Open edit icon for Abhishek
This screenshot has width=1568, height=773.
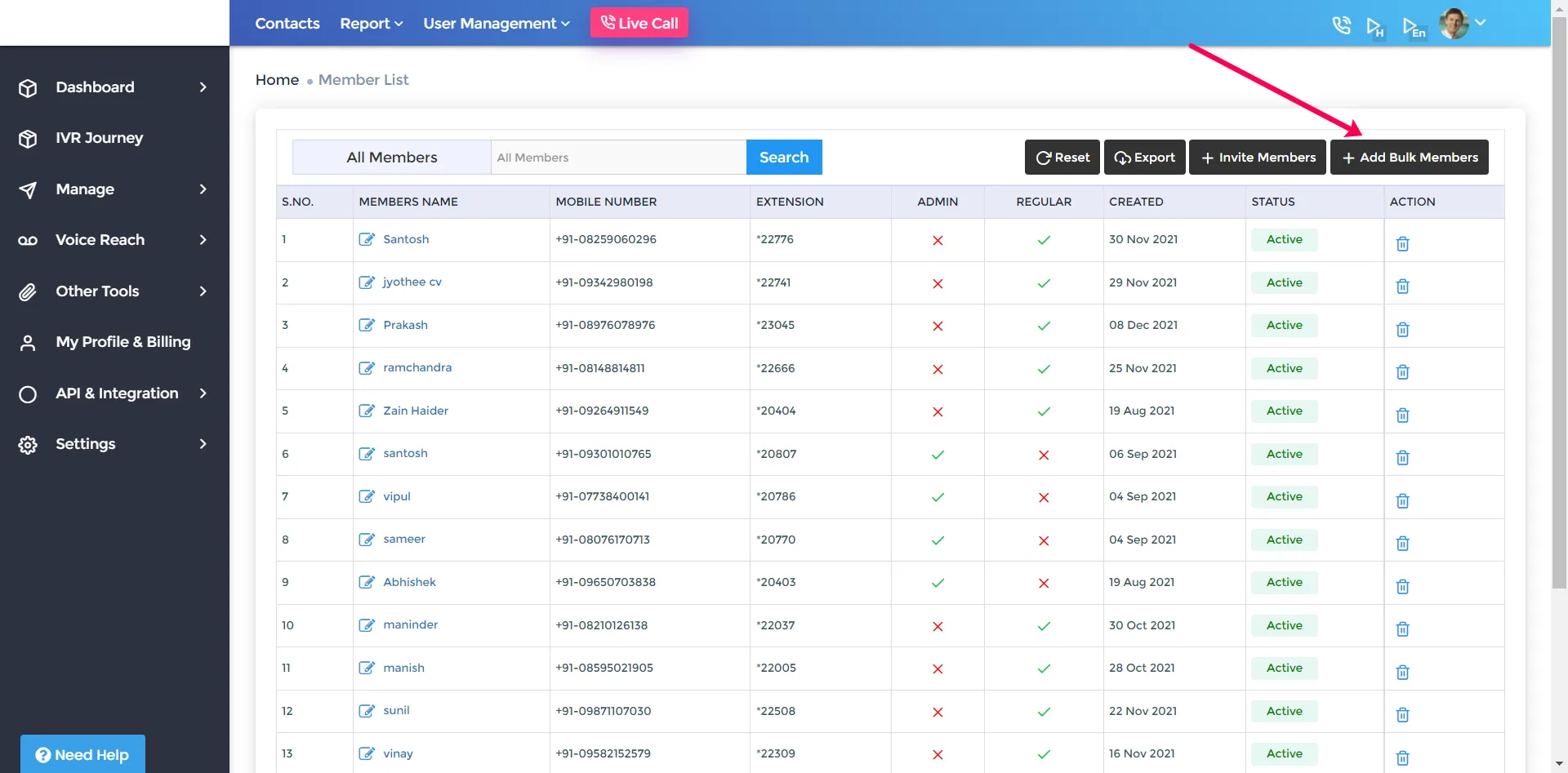click(x=367, y=582)
